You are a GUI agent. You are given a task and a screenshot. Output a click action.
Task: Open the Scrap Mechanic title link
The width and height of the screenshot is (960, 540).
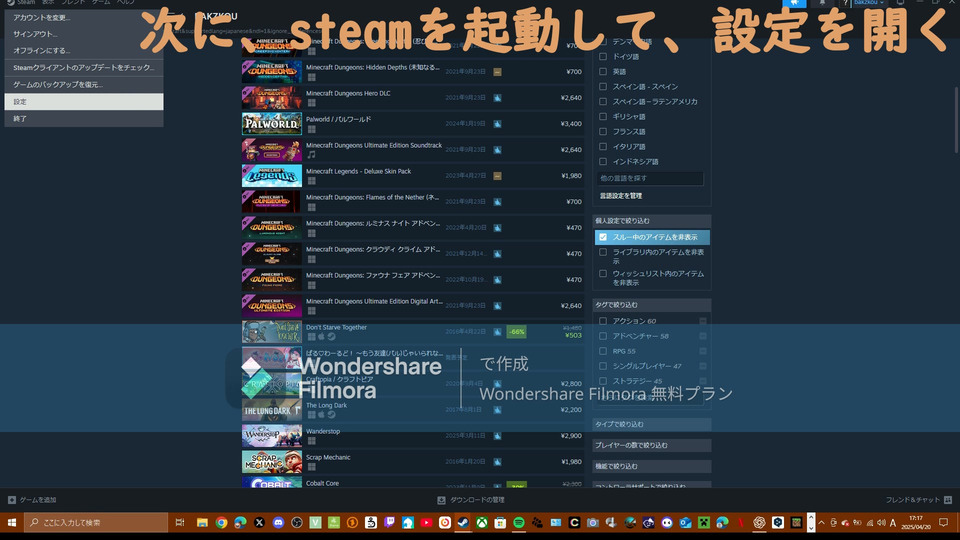[x=328, y=457]
